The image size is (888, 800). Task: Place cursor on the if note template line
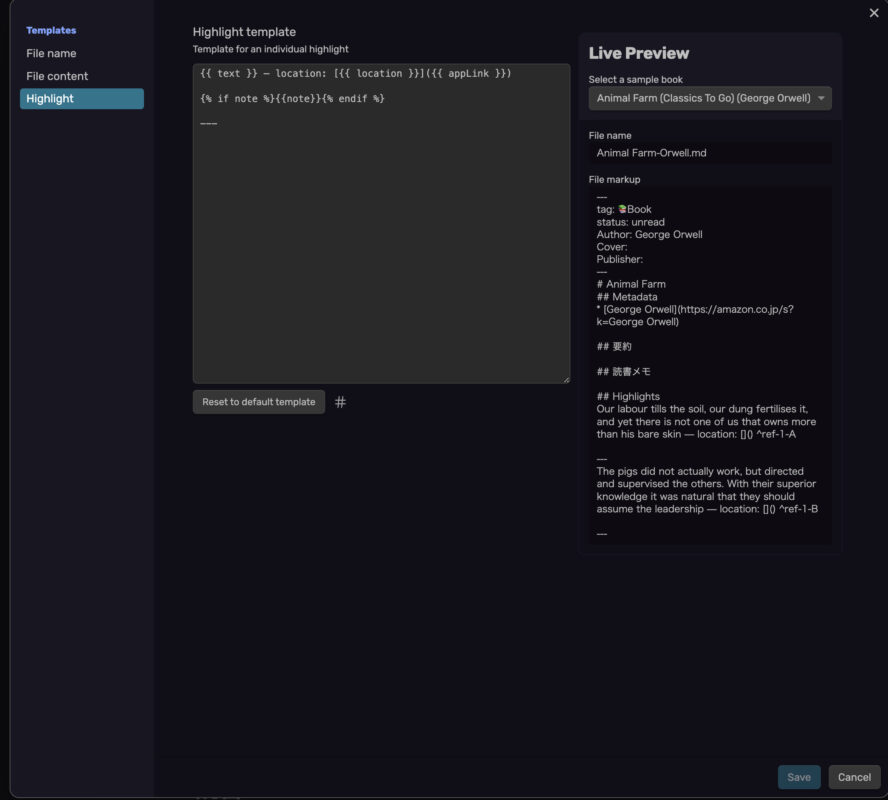292,99
